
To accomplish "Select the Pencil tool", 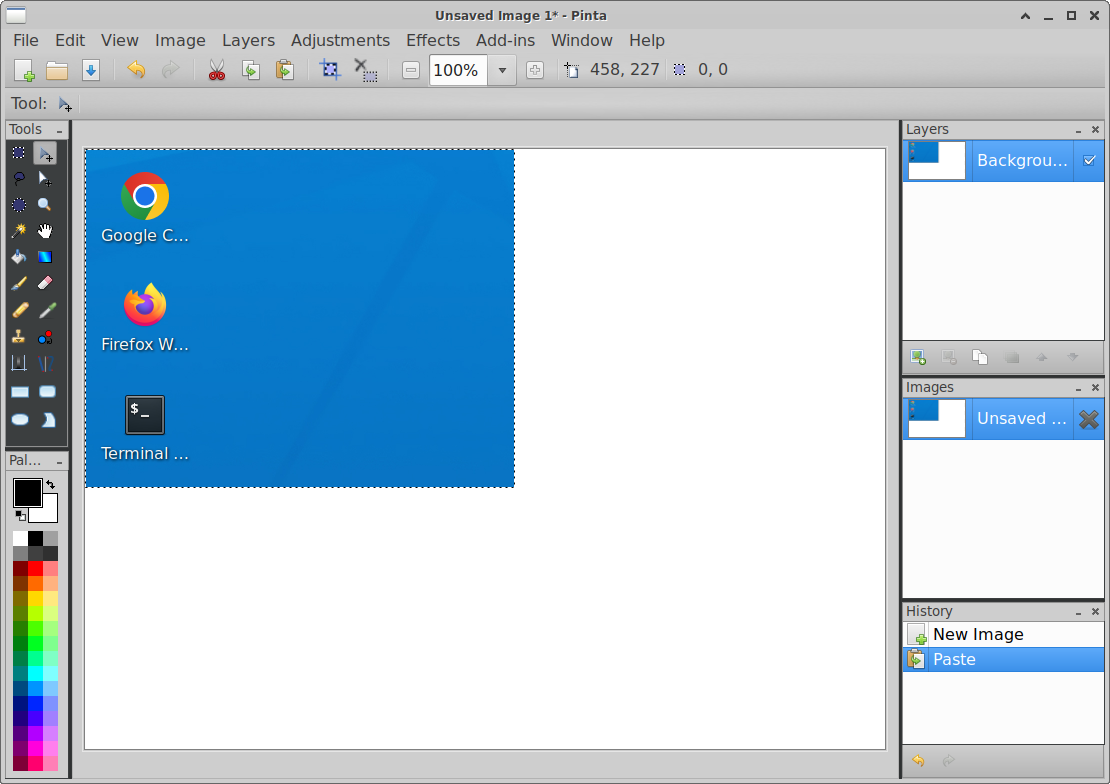I will pos(19,310).
